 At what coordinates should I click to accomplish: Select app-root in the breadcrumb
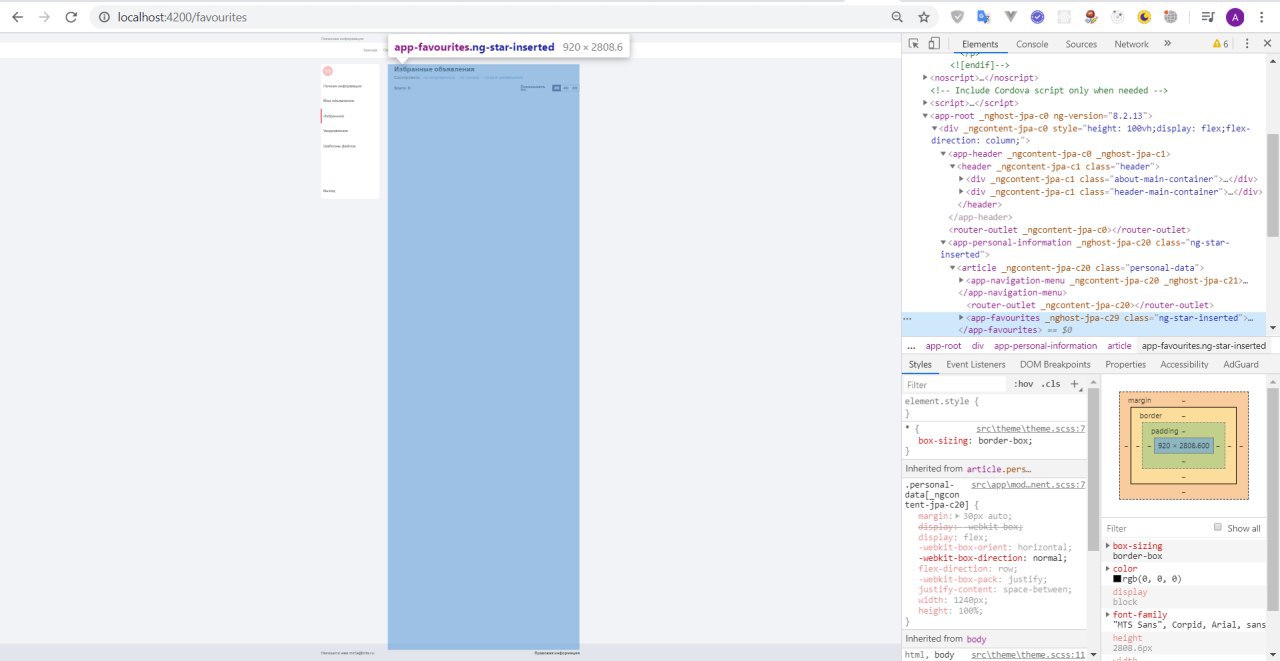pos(943,346)
